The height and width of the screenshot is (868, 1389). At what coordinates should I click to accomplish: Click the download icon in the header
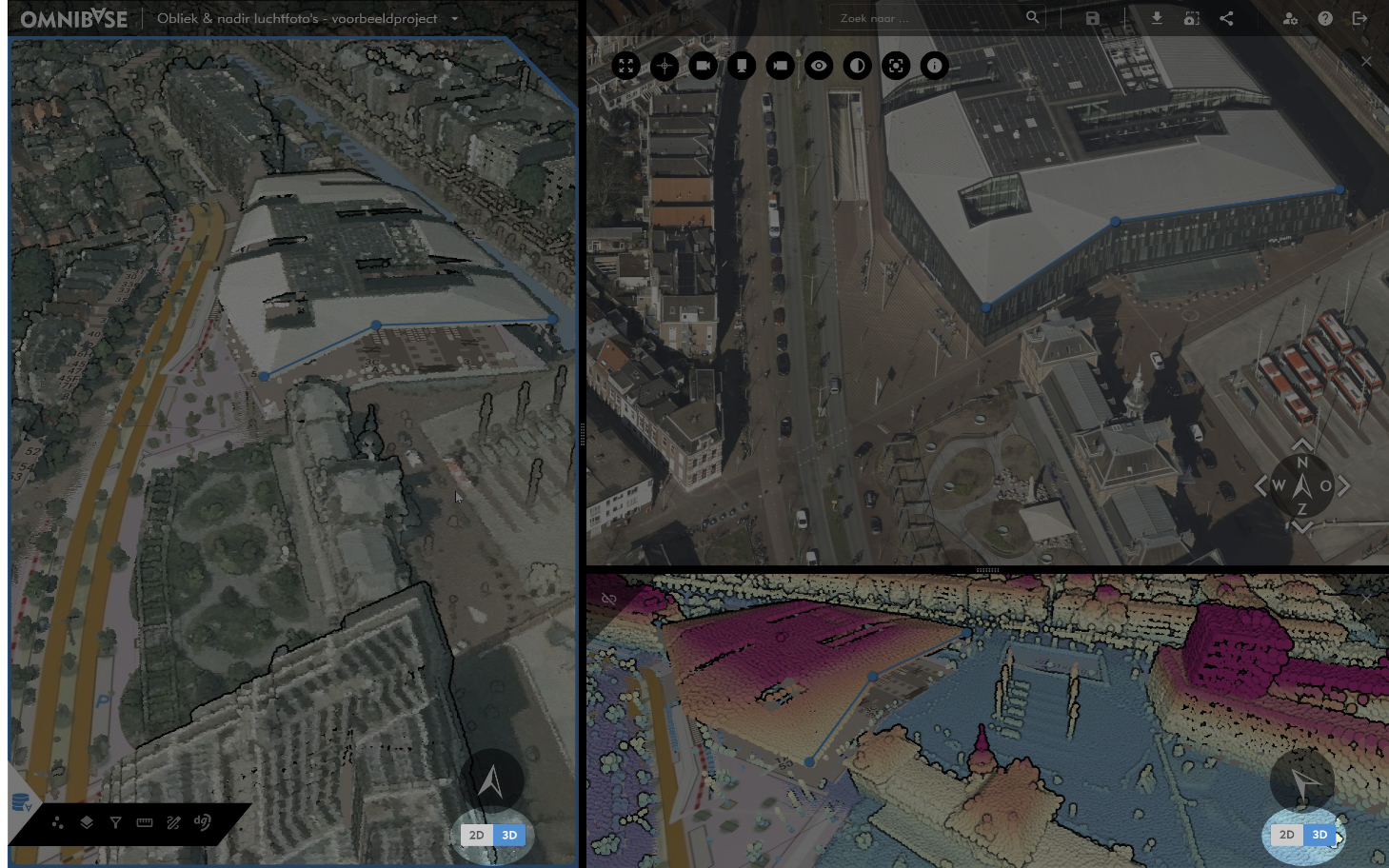point(1157,18)
